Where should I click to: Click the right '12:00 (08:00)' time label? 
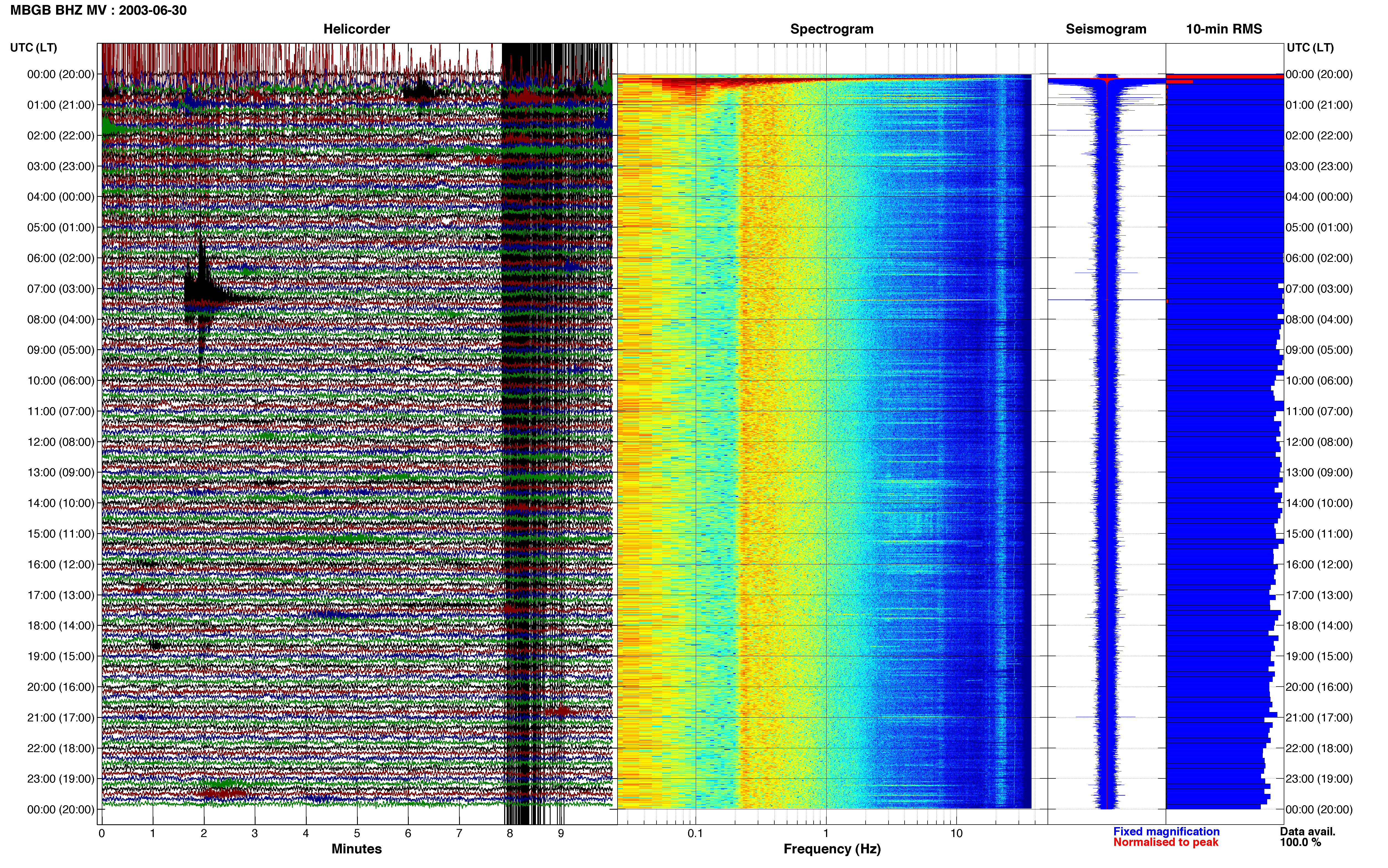(1319, 442)
